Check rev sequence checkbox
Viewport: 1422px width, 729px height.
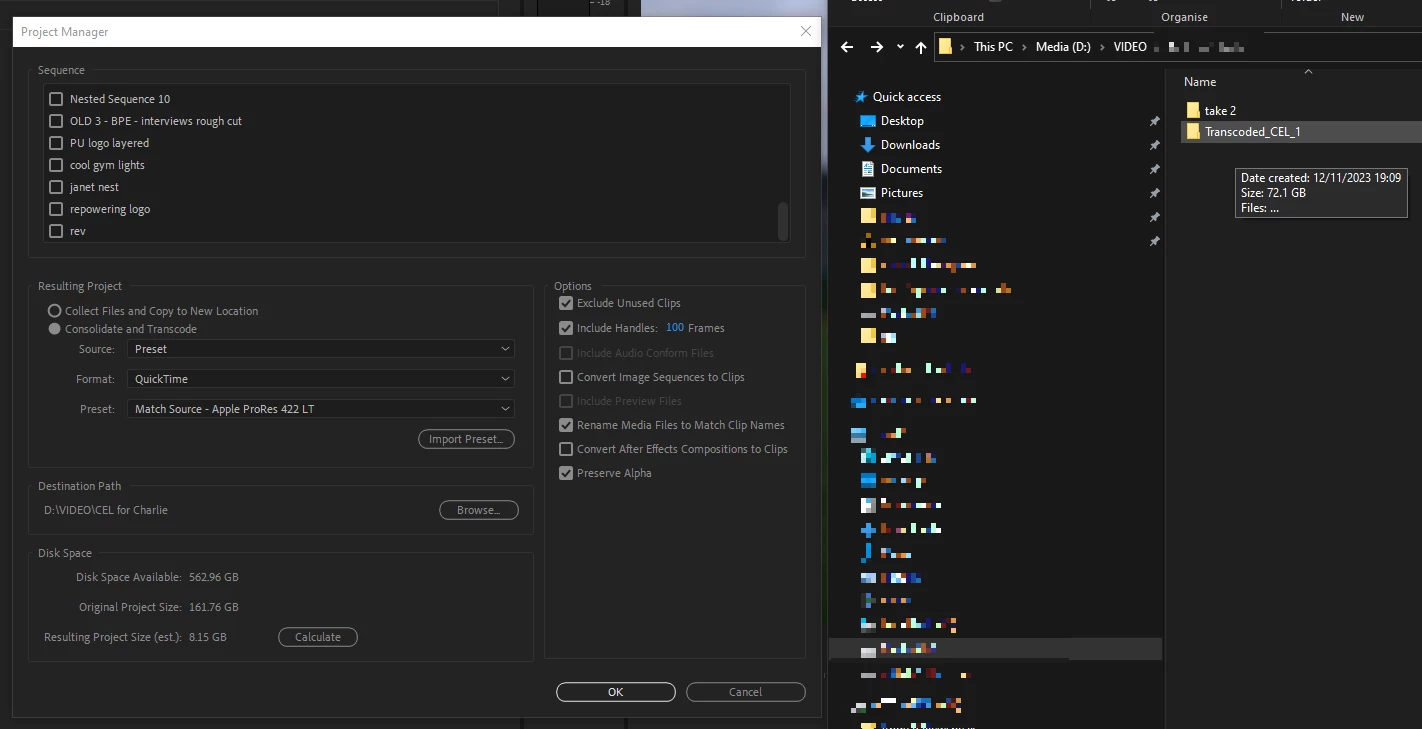click(56, 231)
